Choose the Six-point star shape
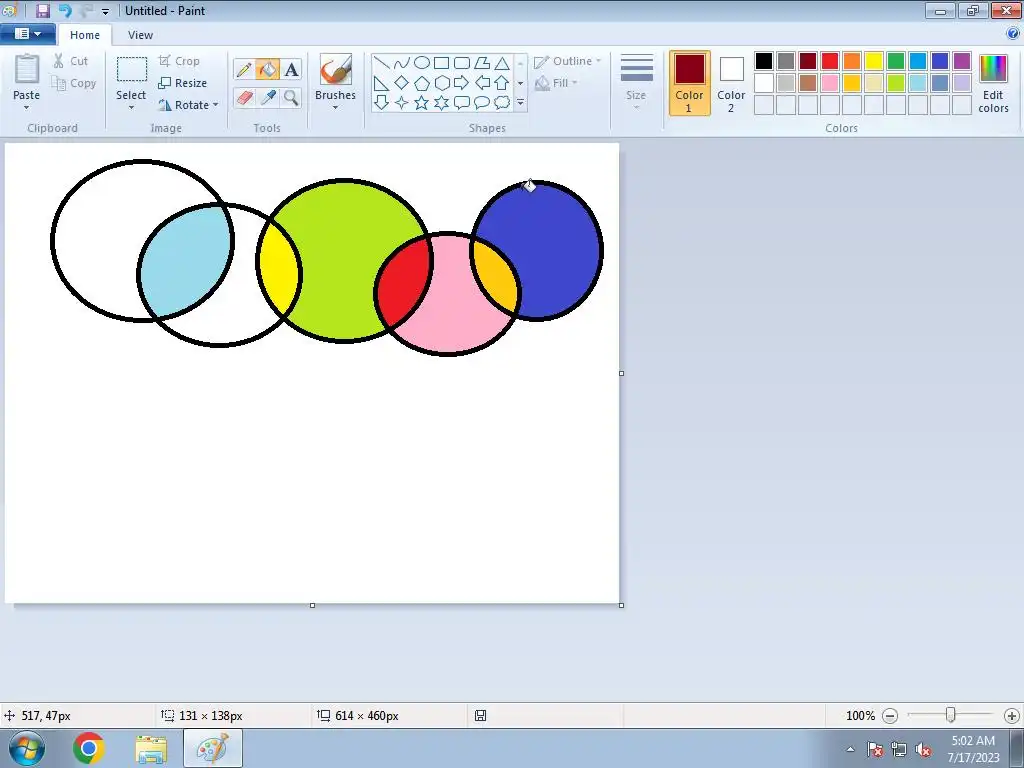1024x768 pixels. coord(441,103)
